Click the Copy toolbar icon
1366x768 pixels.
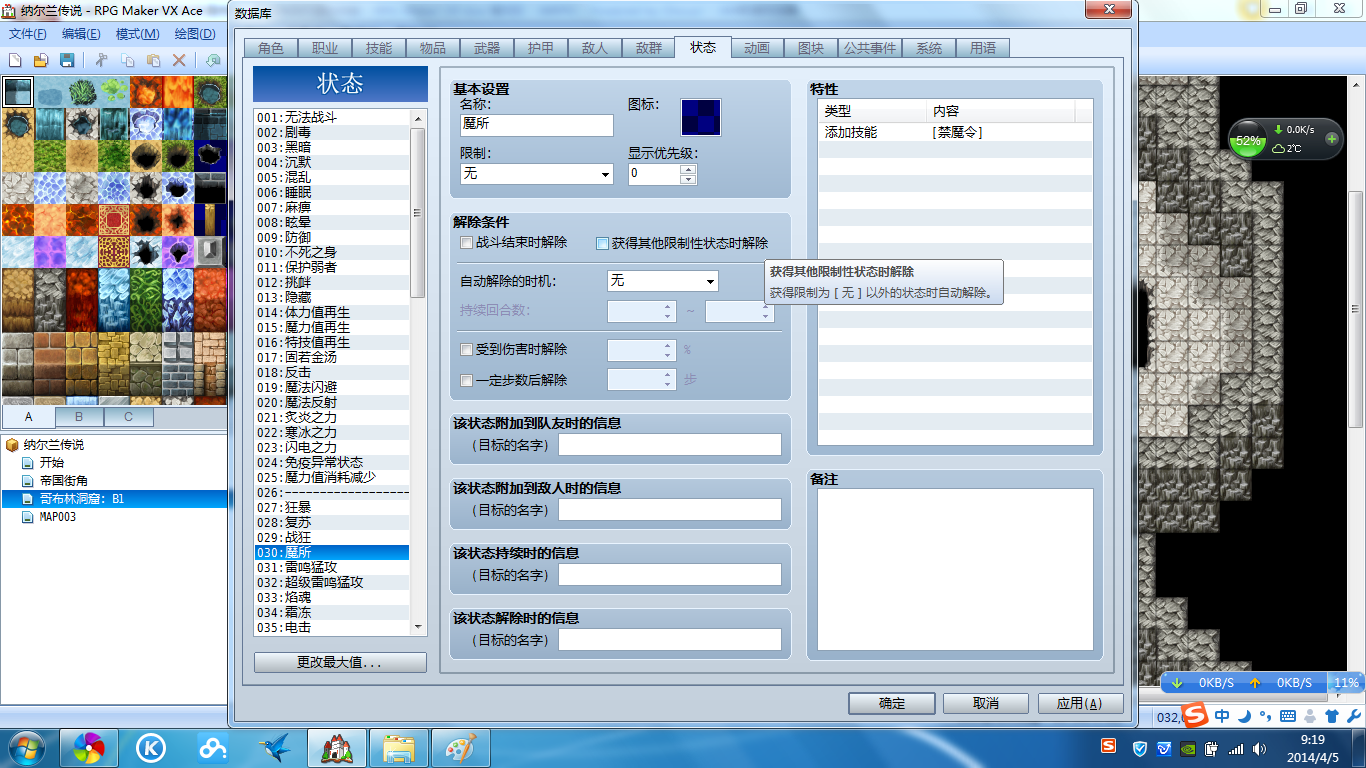[128, 61]
